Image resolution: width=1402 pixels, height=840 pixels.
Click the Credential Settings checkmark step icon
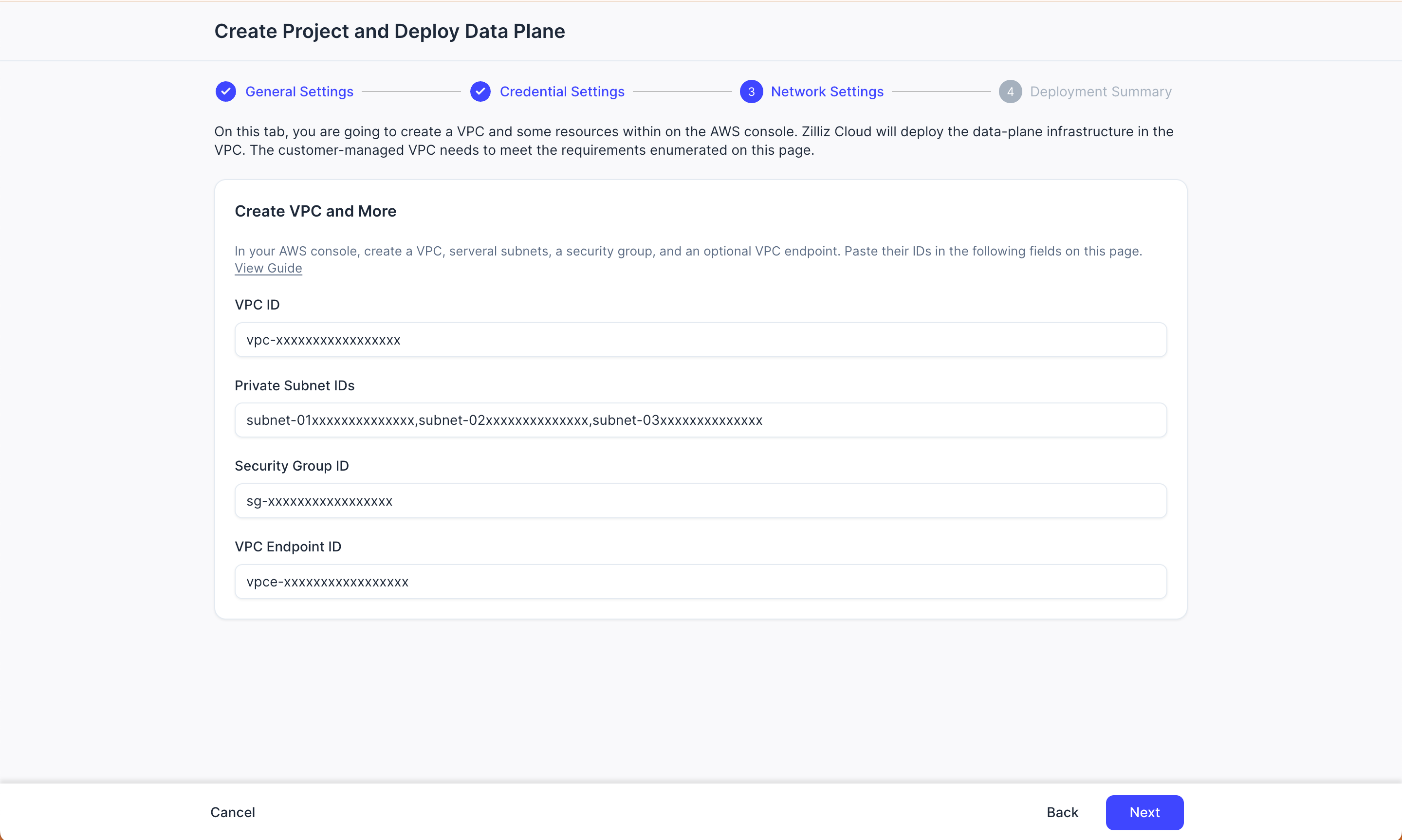pos(480,91)
